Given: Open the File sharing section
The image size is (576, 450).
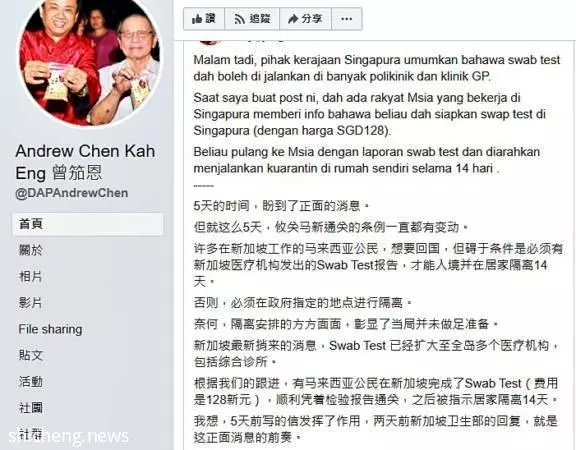Looking at the screenshot, I should click(50, 329).
